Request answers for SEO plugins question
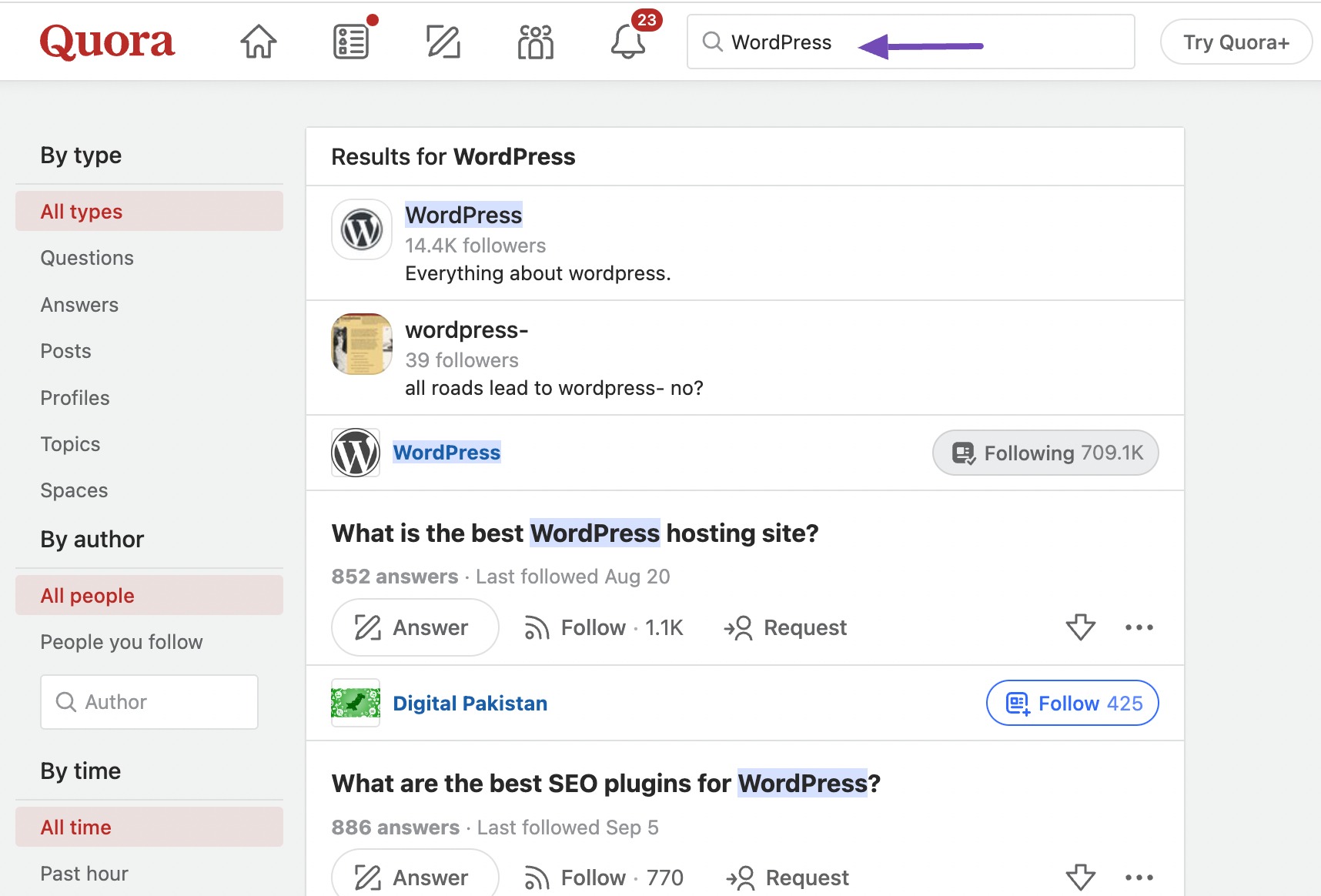 787,878
